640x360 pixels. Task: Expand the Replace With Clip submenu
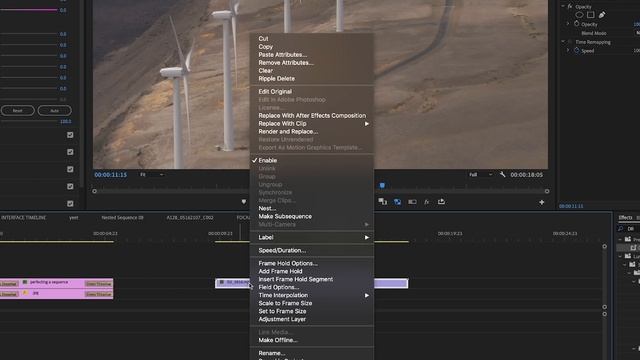coord(311,124)
